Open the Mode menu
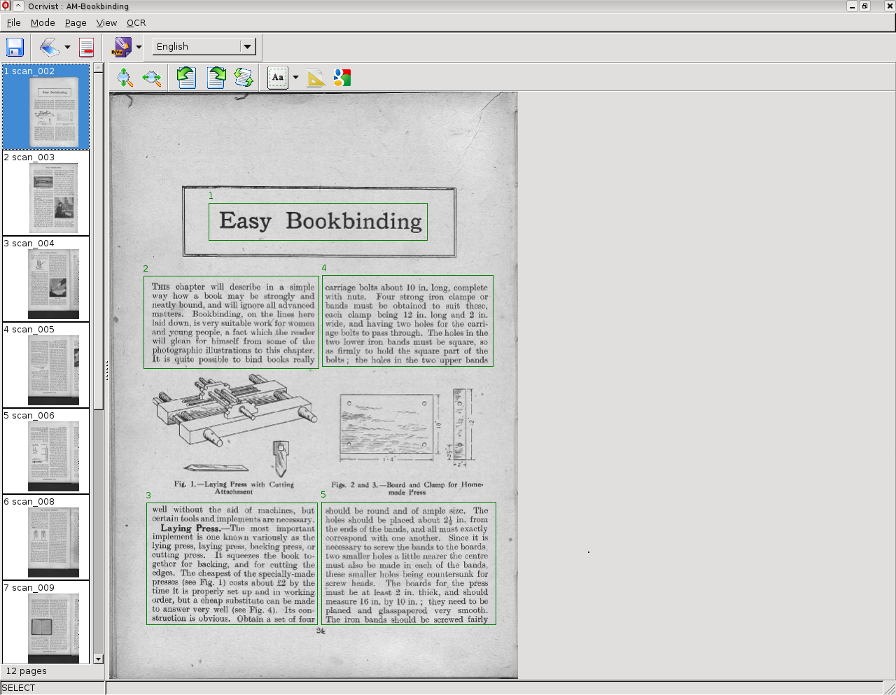Screen dimensions: 896x695 pos(42,22)
